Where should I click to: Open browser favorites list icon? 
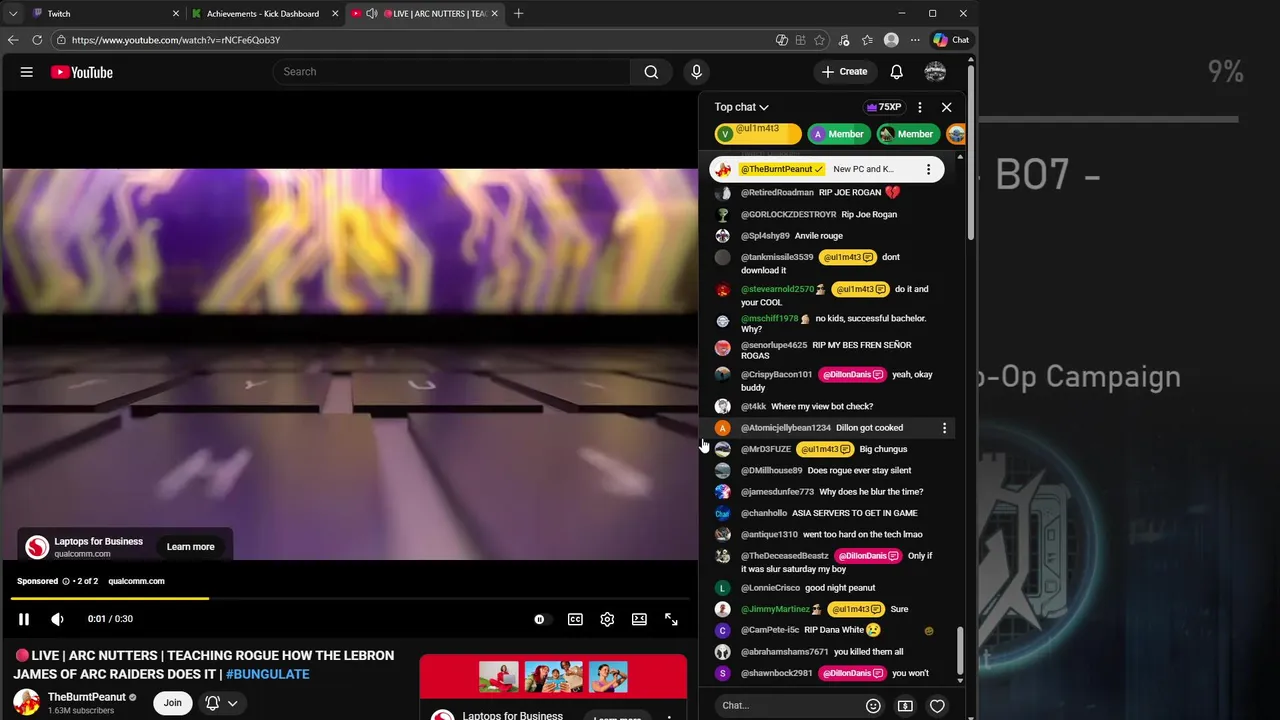[867, 40]
